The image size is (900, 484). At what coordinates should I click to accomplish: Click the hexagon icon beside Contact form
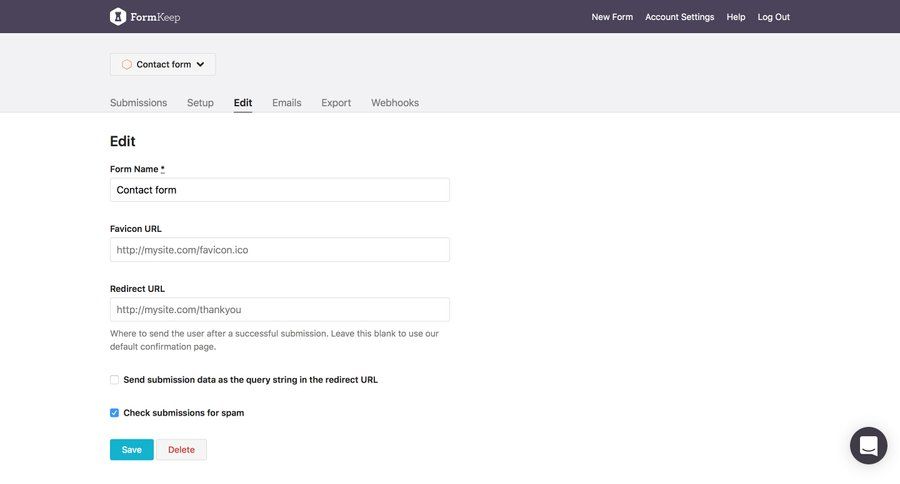pyautogui.click(x=127, y=64)
